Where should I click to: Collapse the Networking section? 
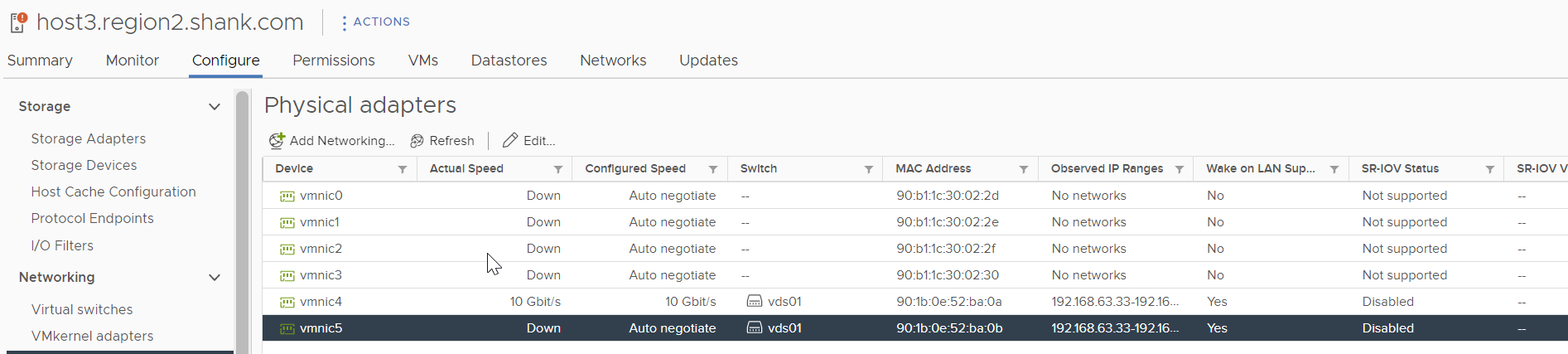215,278
